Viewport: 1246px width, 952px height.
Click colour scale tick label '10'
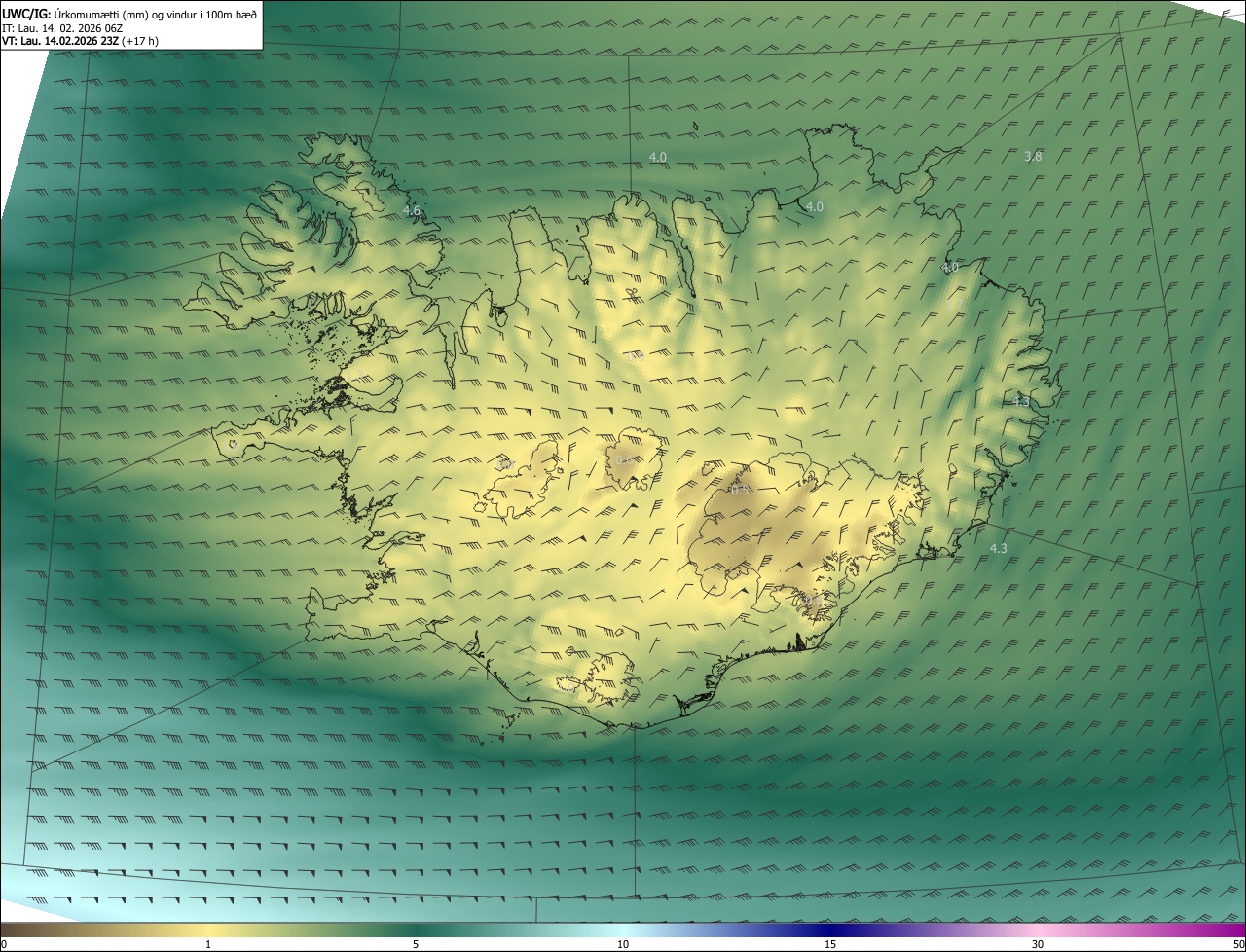623,944
